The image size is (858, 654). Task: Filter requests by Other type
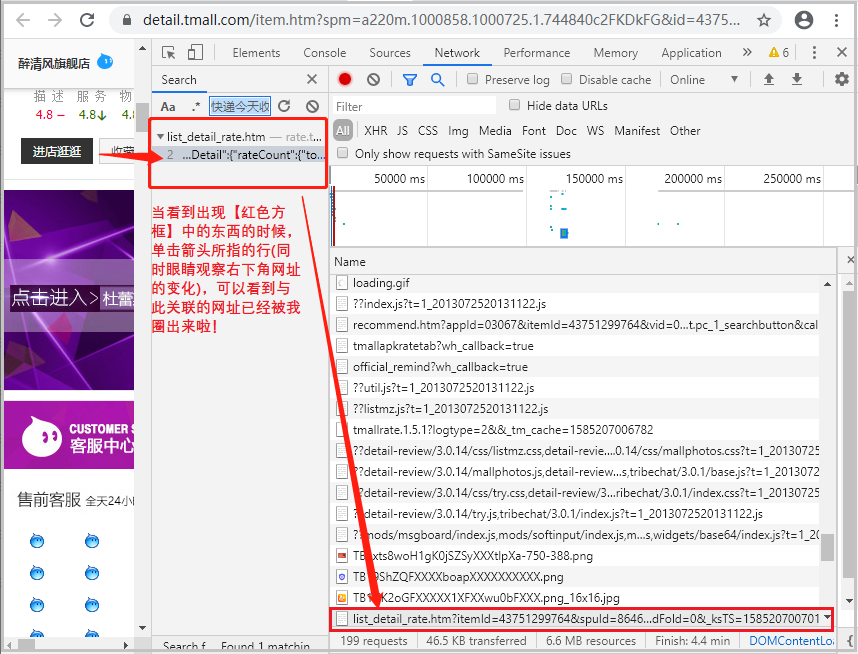tap(685, 131)
